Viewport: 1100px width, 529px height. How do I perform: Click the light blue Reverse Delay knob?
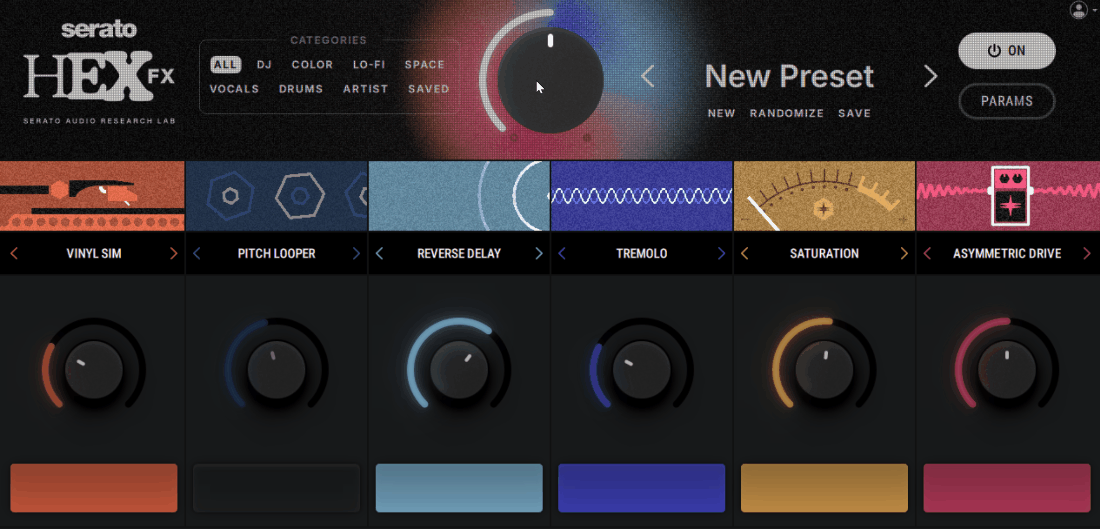pyautogui.click(x=460, y=370)
